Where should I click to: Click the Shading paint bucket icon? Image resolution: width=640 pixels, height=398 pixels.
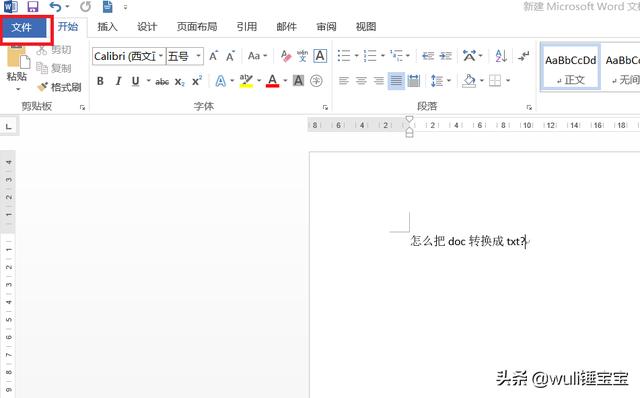tap(469, 81)
